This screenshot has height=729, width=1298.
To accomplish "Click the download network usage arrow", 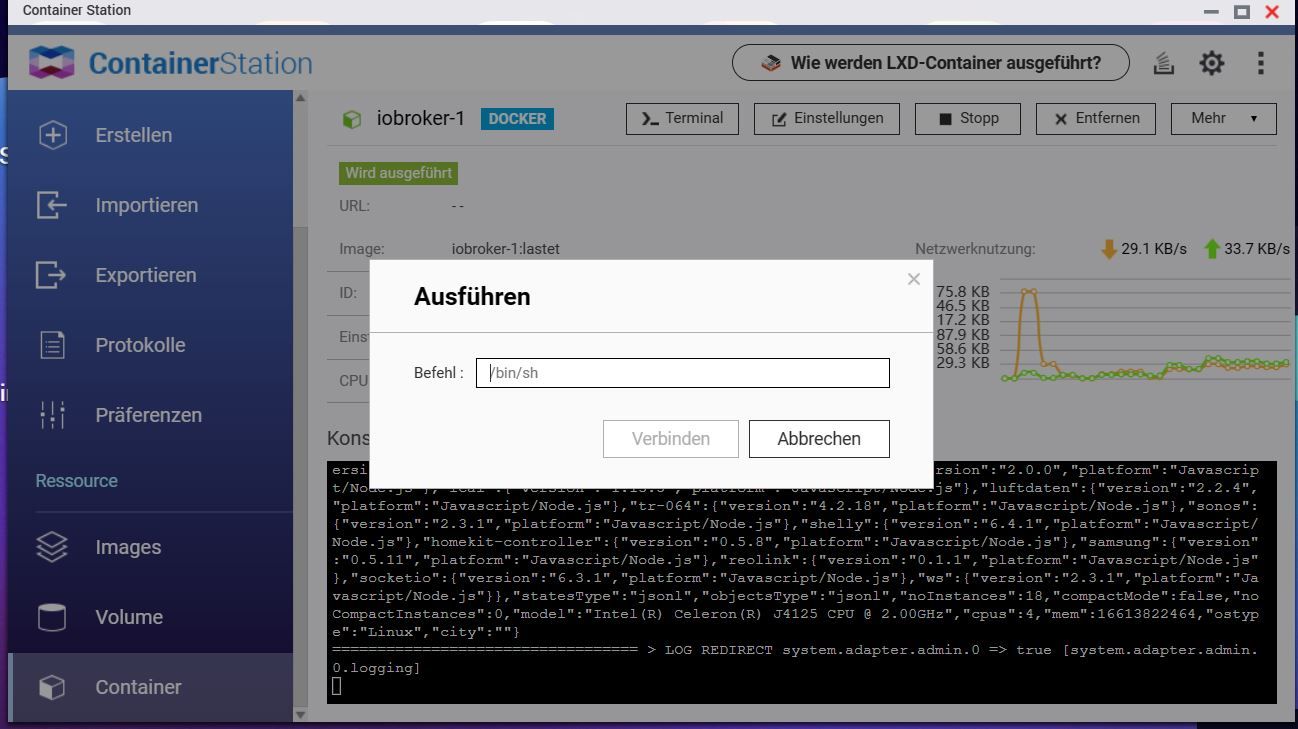I will (x=1108, y=248).
